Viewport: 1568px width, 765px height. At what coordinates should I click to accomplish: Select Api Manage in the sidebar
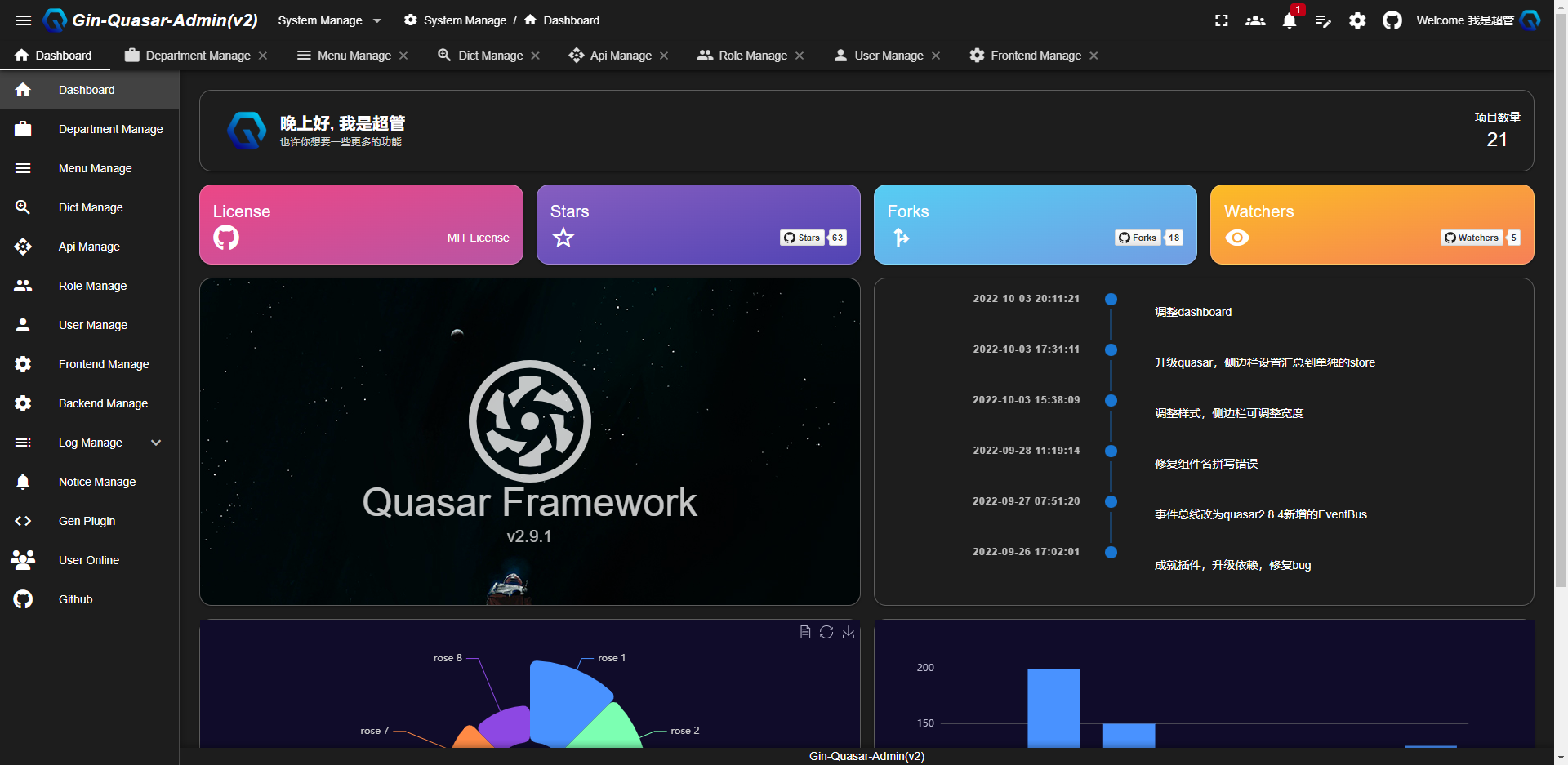(89, 247)
